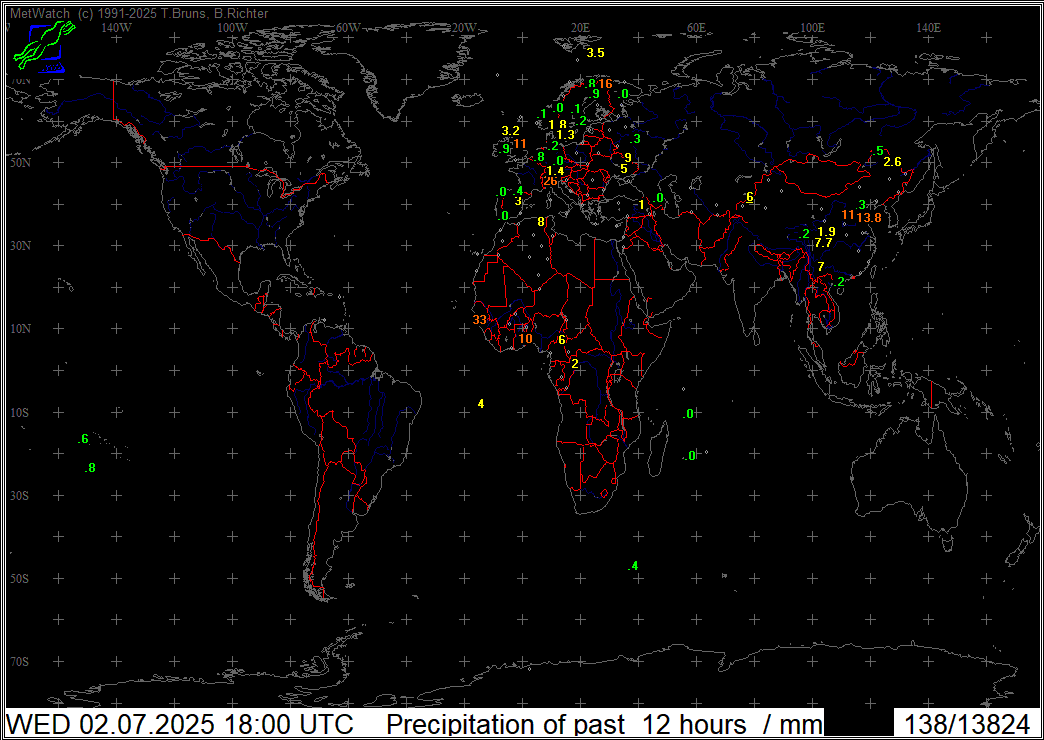The image size is (1044, 740).
Task: Click the '20E' longitude label
Action: (581, 27)
